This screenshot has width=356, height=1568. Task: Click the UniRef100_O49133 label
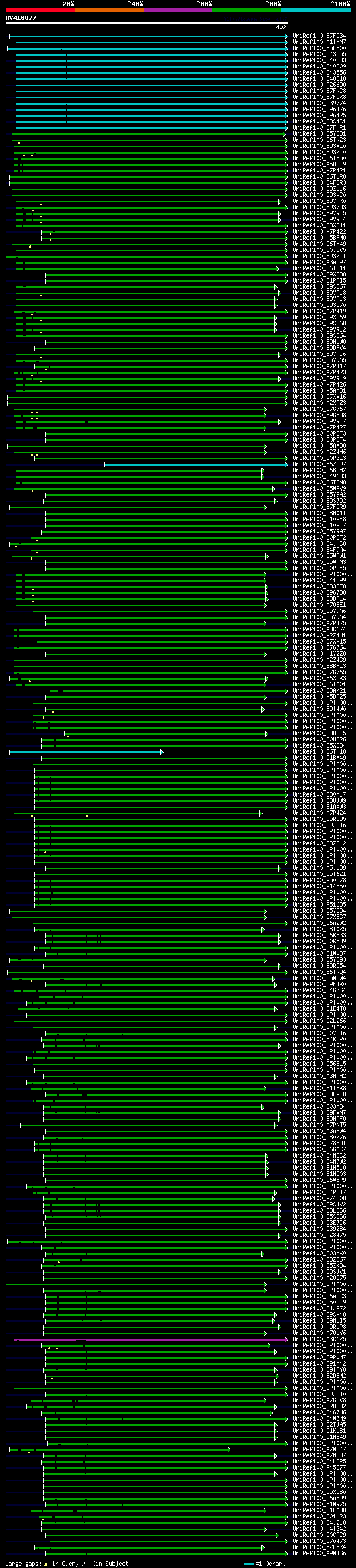[x=319, y=476]
